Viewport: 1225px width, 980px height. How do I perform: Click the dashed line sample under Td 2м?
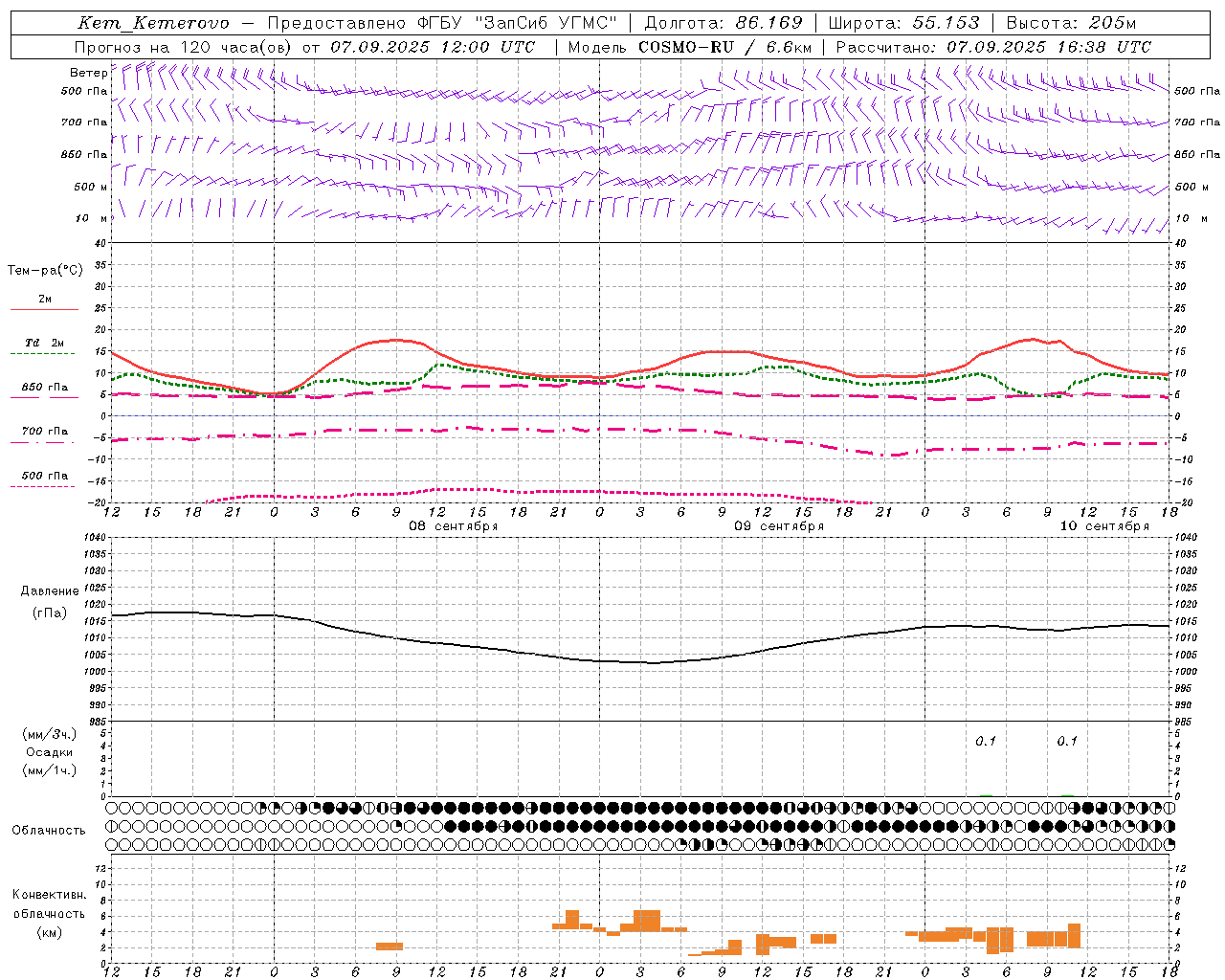42,353
